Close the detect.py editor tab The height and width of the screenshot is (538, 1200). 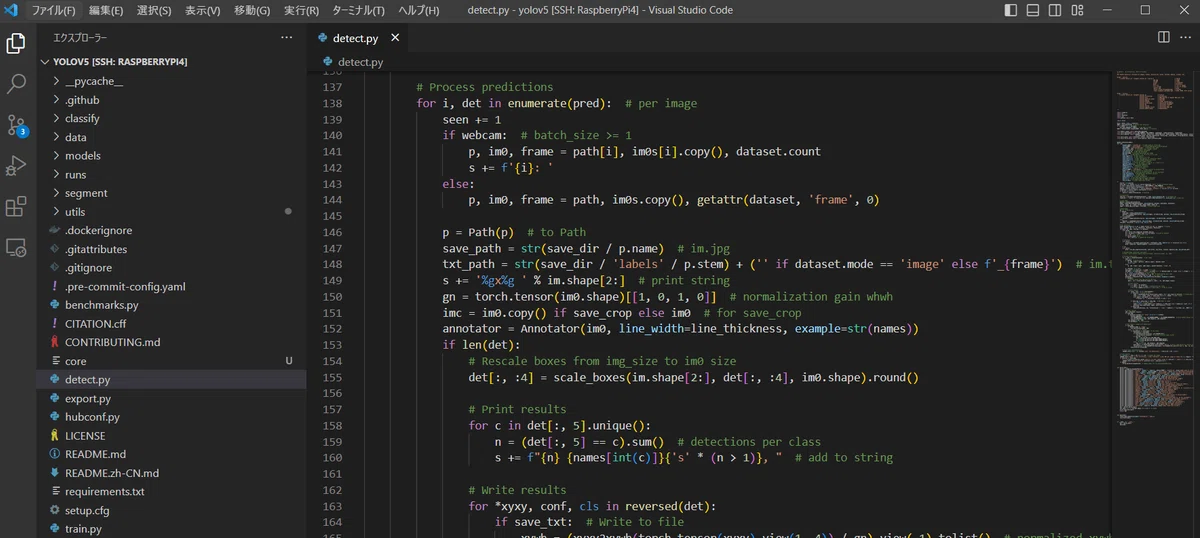point(395,38)
